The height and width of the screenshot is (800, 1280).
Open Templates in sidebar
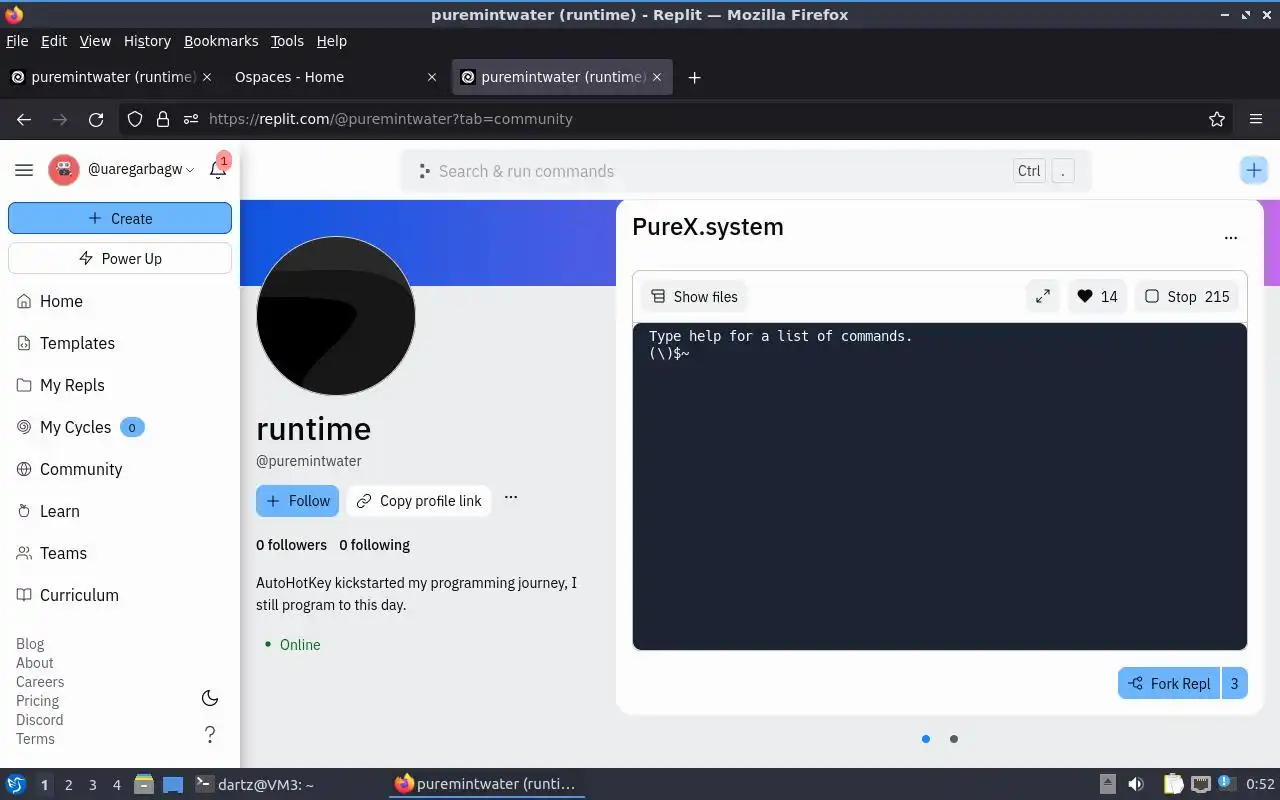coord(120,343)
